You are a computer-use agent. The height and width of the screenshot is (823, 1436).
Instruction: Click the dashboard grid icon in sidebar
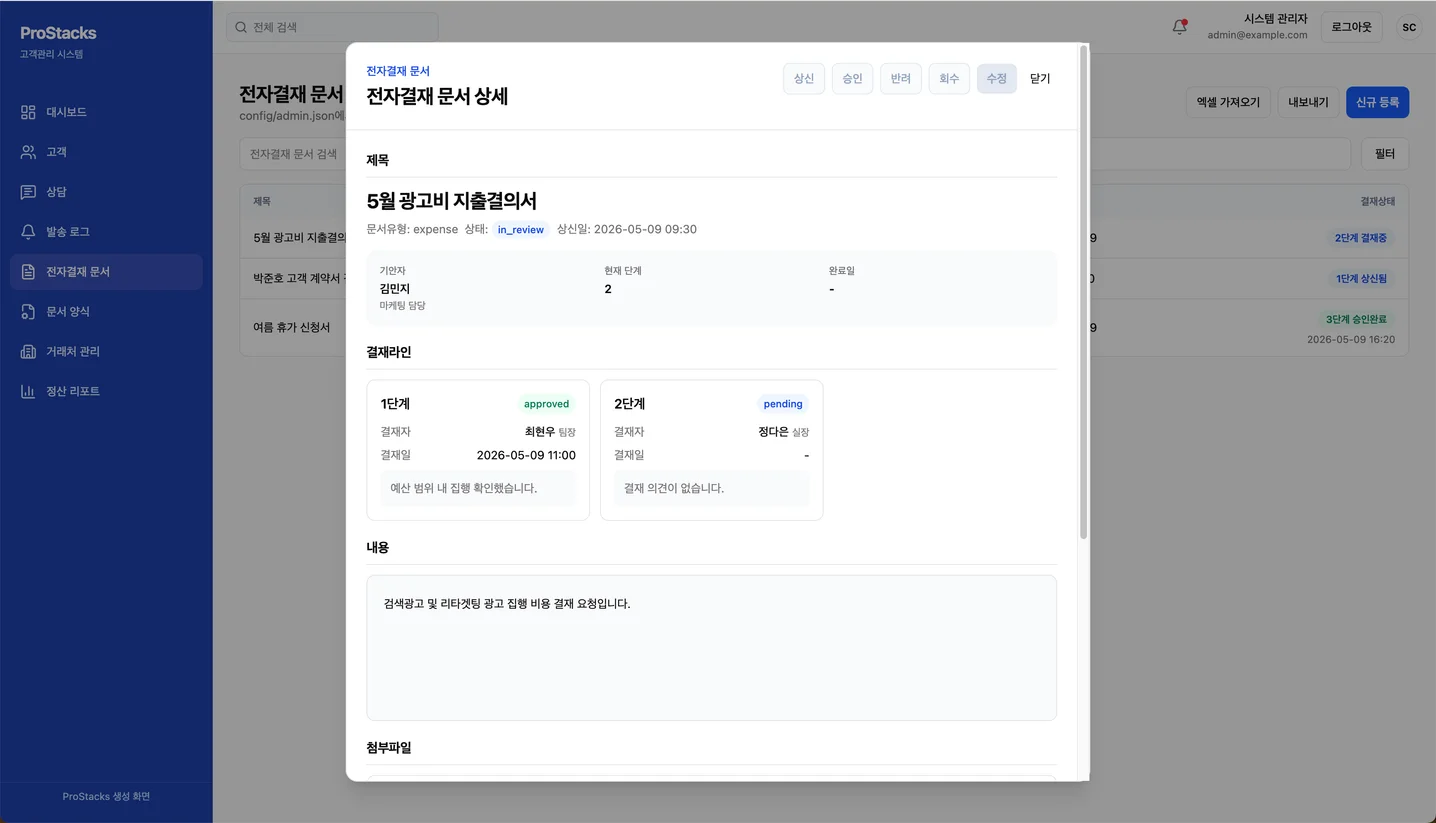tap(28, 112)
